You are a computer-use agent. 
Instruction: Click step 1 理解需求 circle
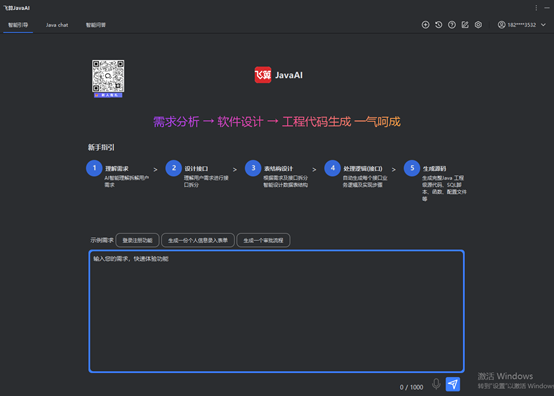94,168
